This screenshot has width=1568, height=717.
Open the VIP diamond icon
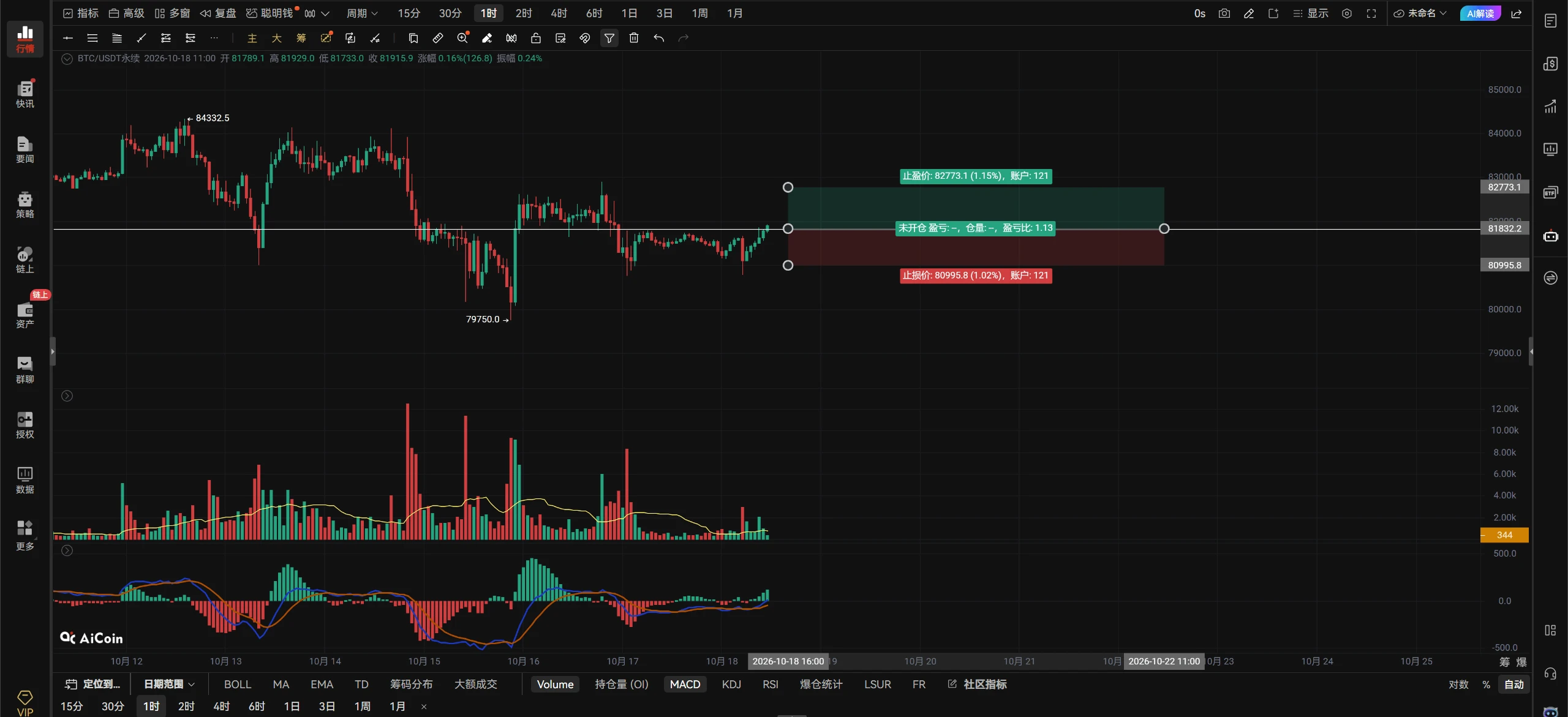25,702
